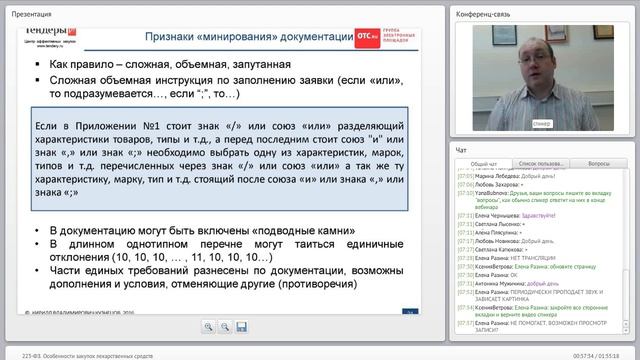640x360 pixels.
Task: Click the slide copyright footer text
Action: (79, 312)
